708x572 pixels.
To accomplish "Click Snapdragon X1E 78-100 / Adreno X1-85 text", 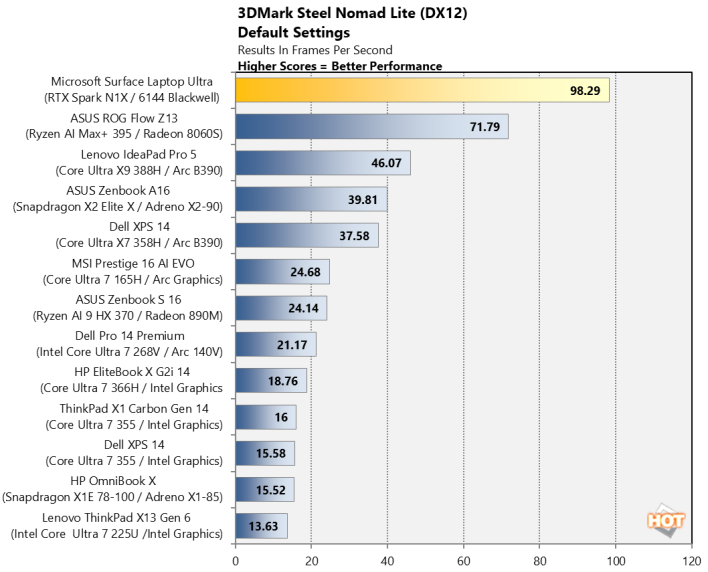I will 112,497.
